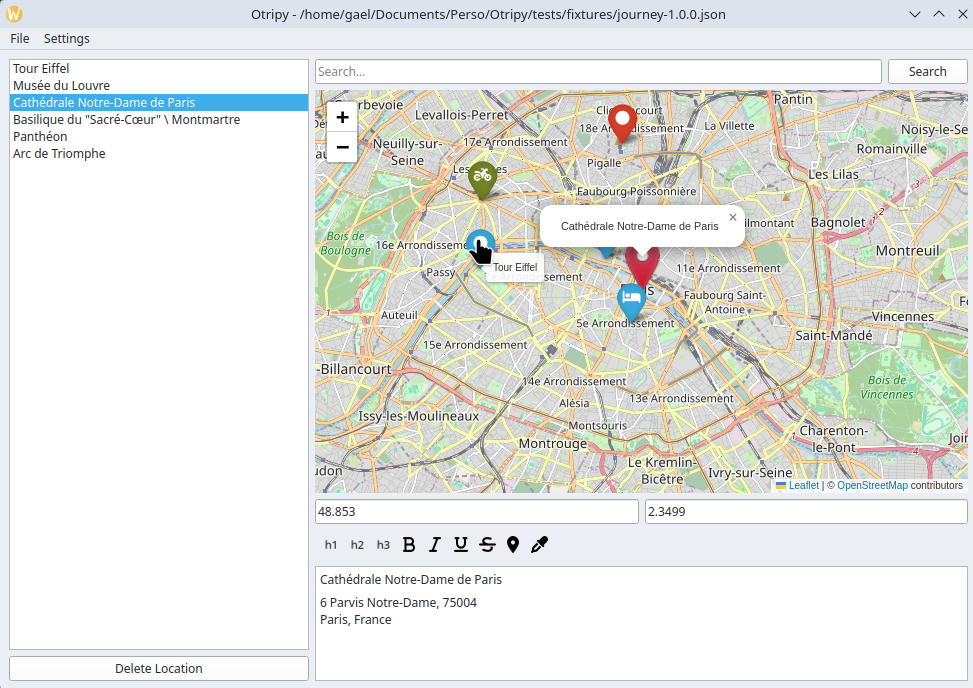Select Basilique du Sacré-Cœur list entry
Image resolution: width=973 pixels, height=688 pixels.
(x=159, y=120)
